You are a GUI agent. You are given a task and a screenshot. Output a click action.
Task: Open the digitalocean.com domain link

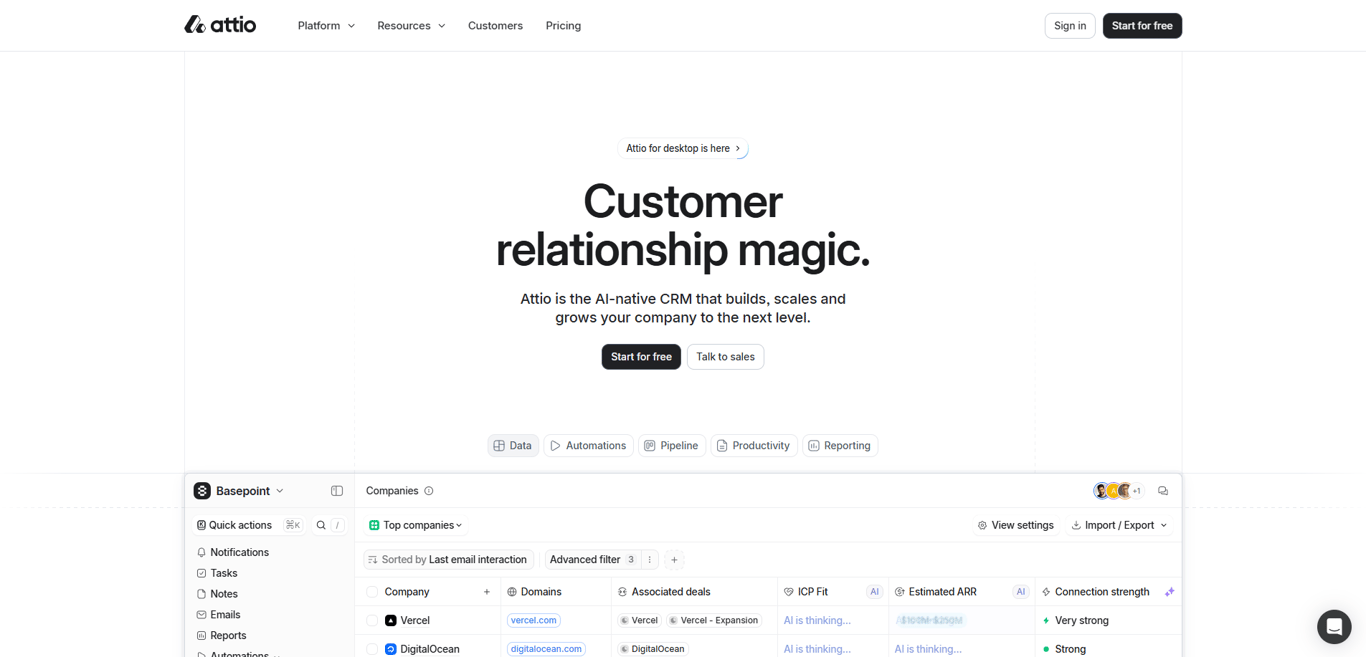point(546,649)
